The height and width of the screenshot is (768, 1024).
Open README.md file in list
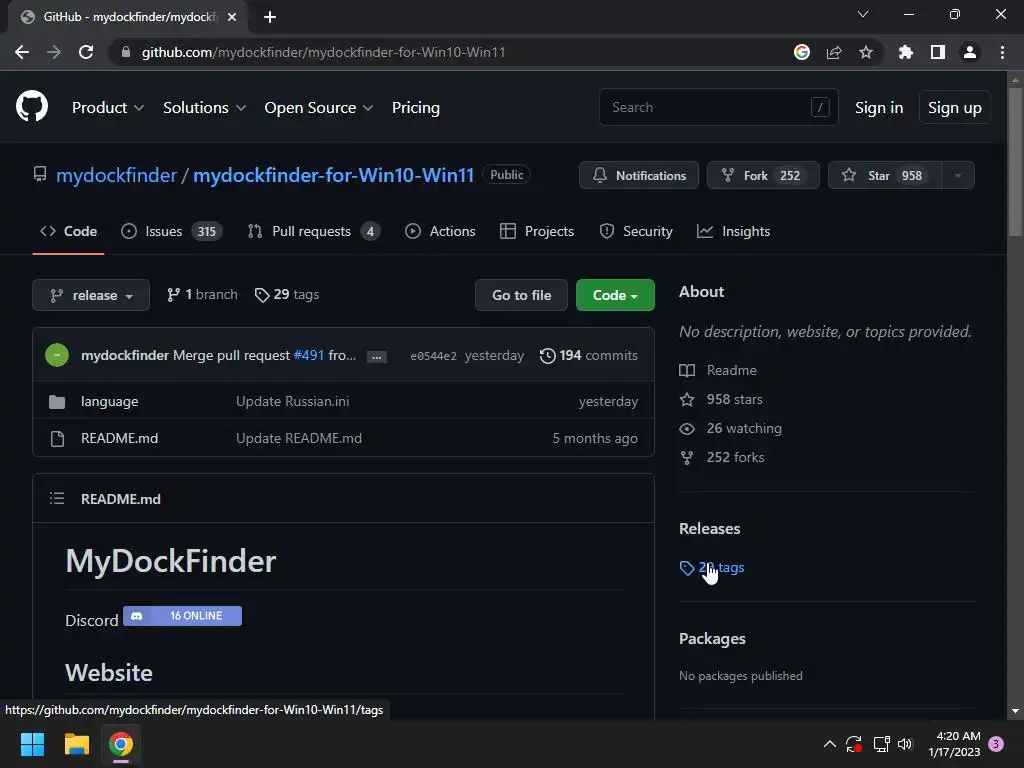(x=120, y=438)
